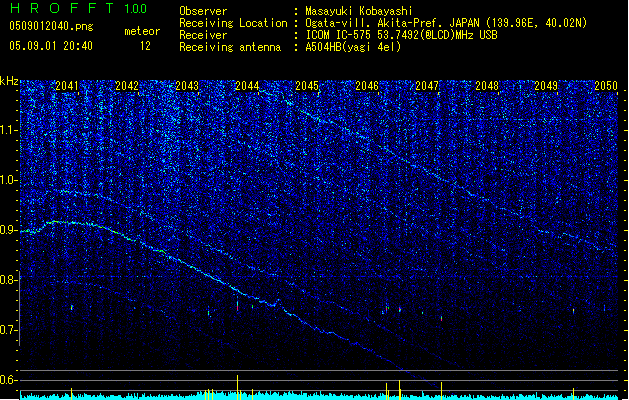Image resolution: width=629 pixels, height=400 pixels.
Task: Select the file name 0509012040.png
Action: point(51,26)
